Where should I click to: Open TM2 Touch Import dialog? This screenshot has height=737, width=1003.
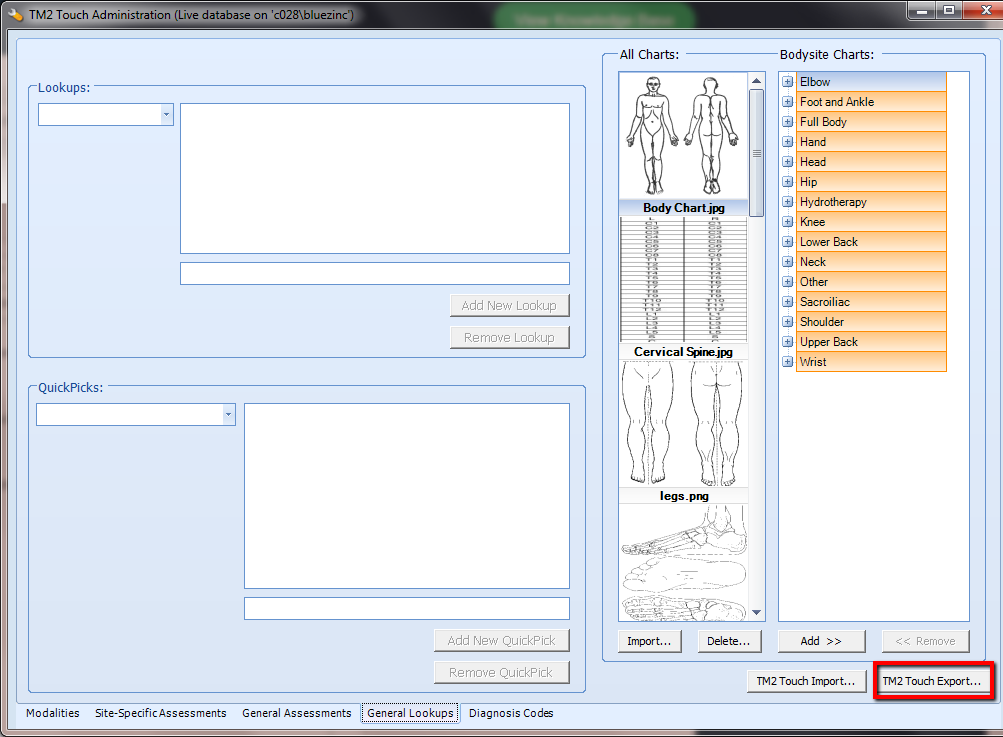pos(806,681)
